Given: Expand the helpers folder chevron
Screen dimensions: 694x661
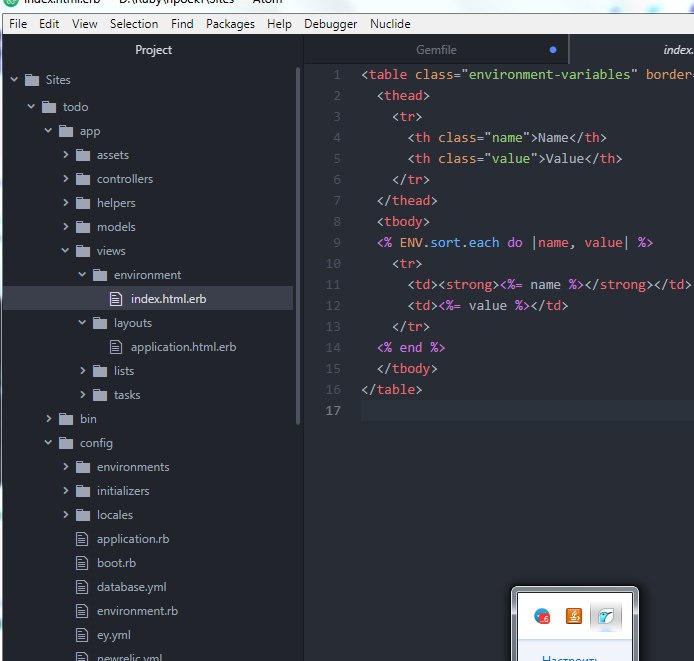Looking at the screenshot, I should [x=66, y=202].
